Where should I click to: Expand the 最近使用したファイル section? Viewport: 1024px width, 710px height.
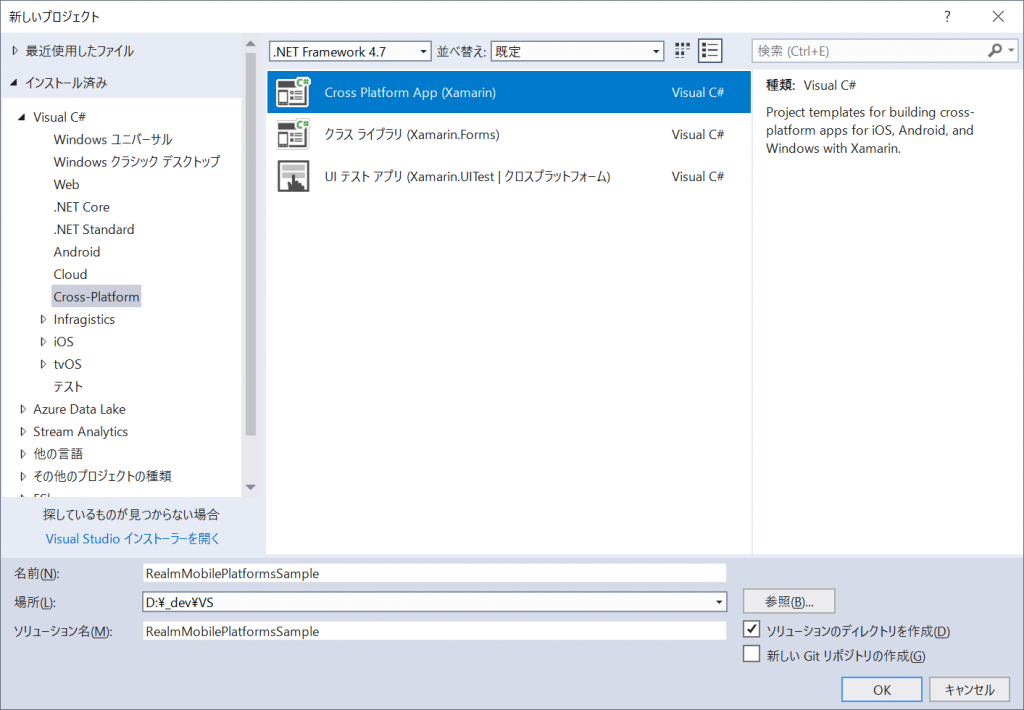[x=15, y=51]
